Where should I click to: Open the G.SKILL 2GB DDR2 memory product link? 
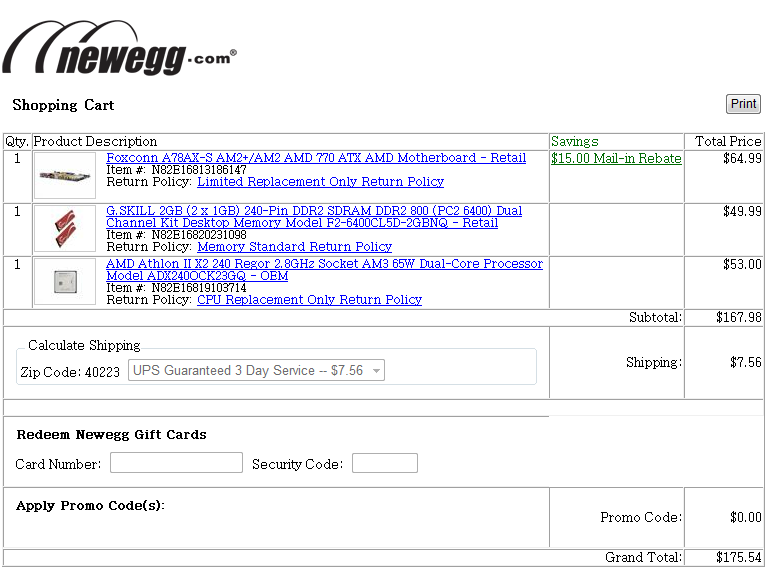pyautogui.click(x=314, y=217)
